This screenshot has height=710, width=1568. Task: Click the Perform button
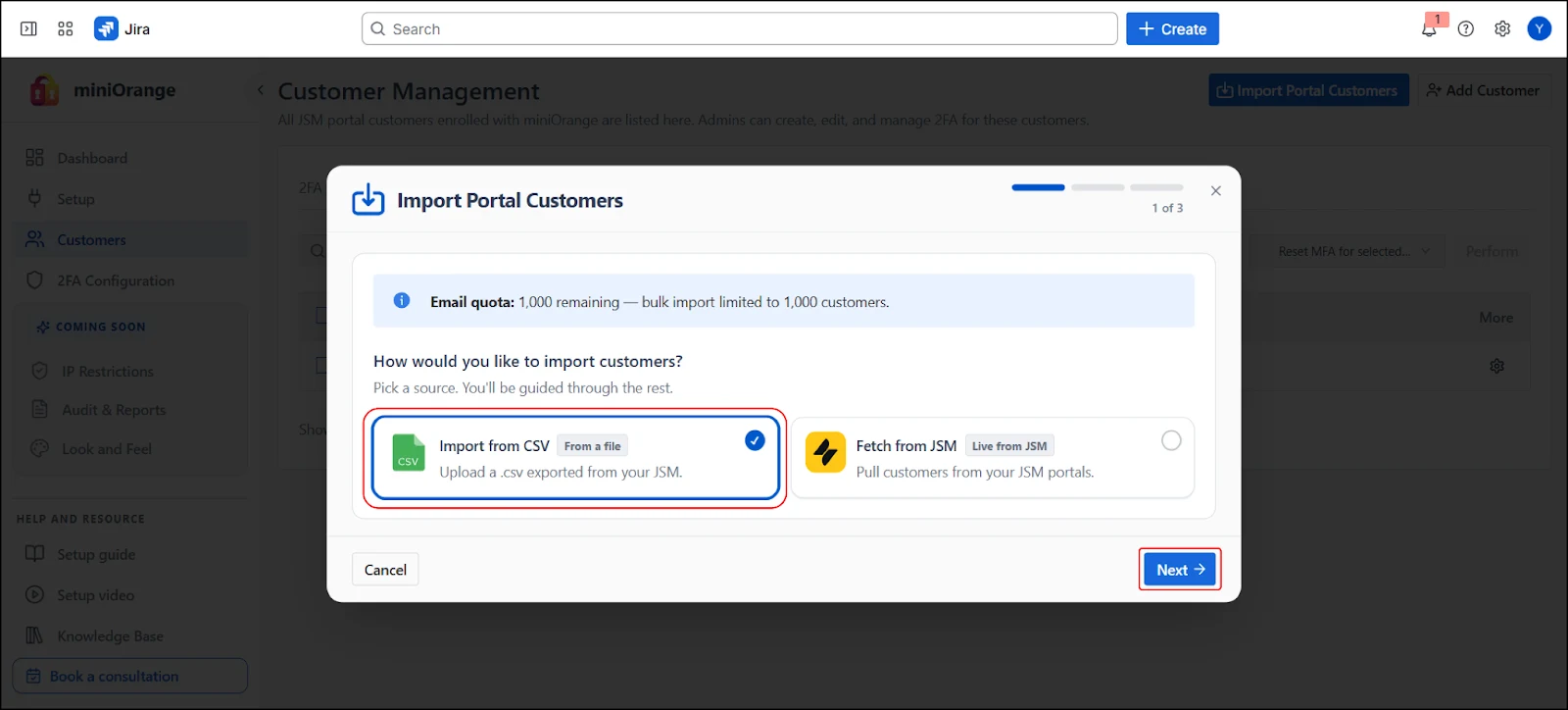pos(1492,251)
